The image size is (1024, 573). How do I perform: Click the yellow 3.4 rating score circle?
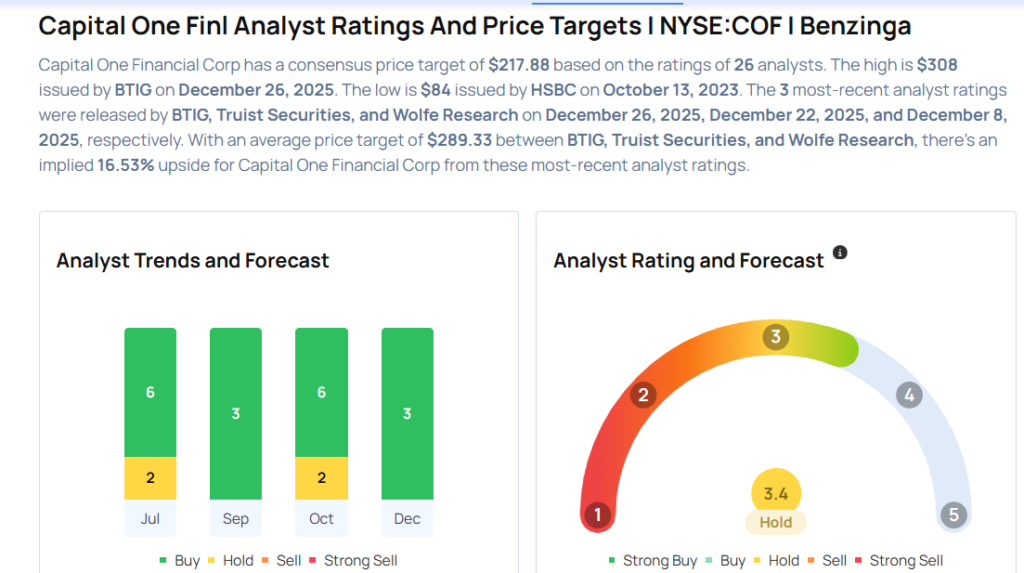point(776,492)
